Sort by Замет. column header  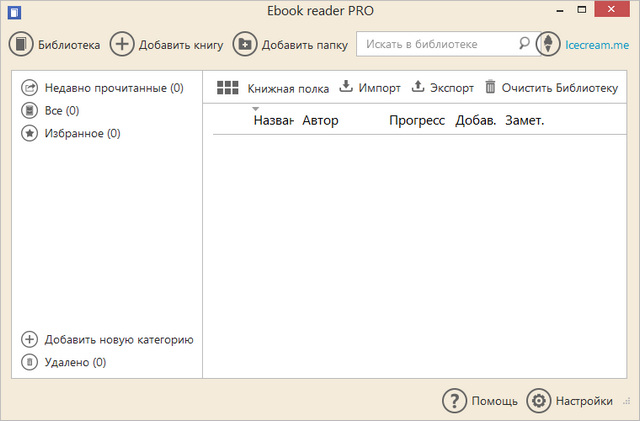tap(524, 120)
